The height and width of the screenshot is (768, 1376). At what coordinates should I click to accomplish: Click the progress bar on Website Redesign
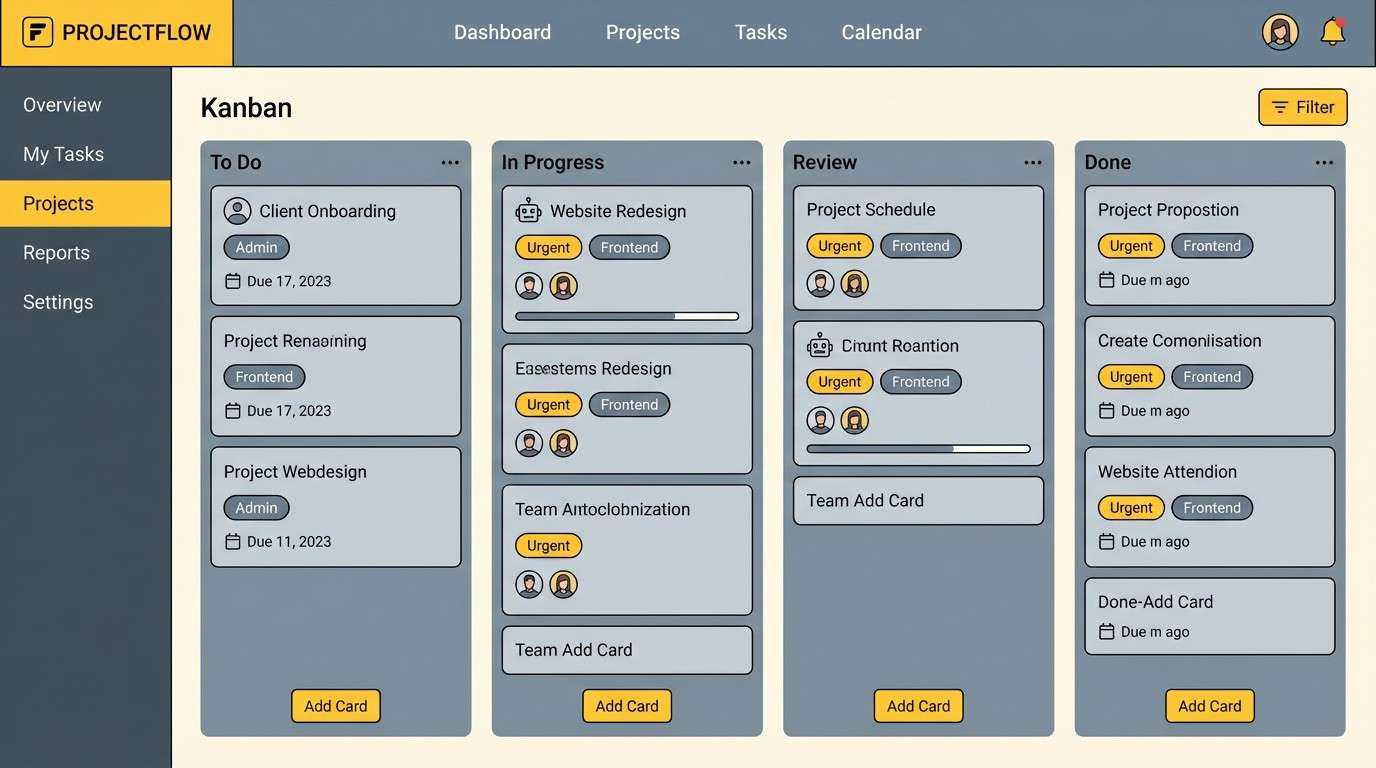point(627,317)
